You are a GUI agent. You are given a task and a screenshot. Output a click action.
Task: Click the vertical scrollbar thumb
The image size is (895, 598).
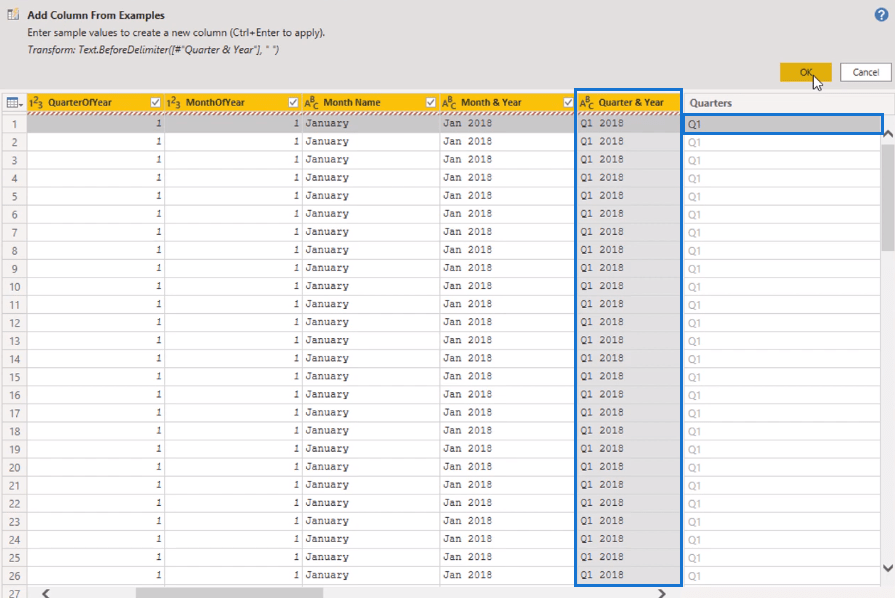(x=888, y=197)
